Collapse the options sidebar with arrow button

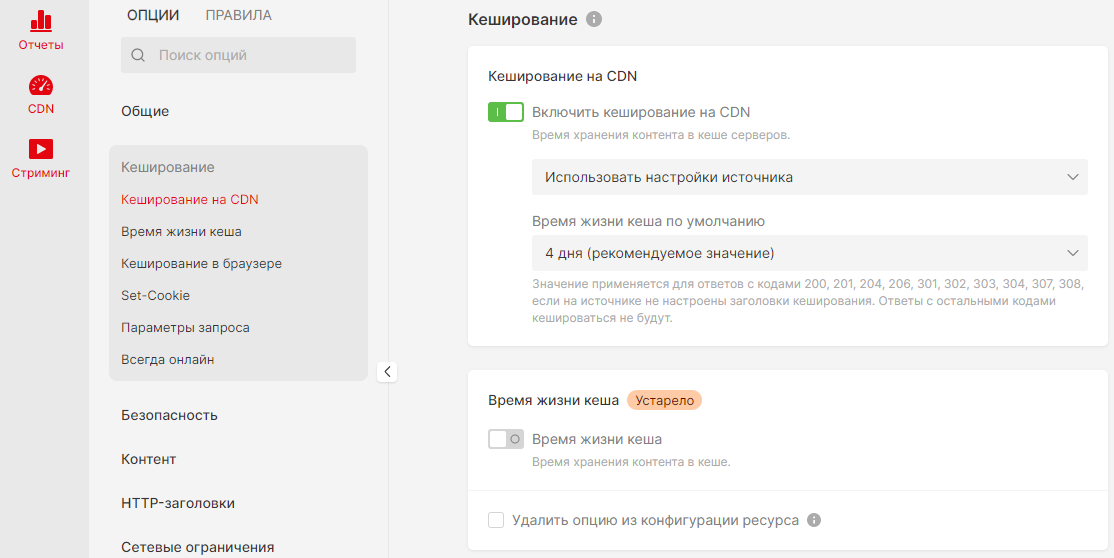388,372
